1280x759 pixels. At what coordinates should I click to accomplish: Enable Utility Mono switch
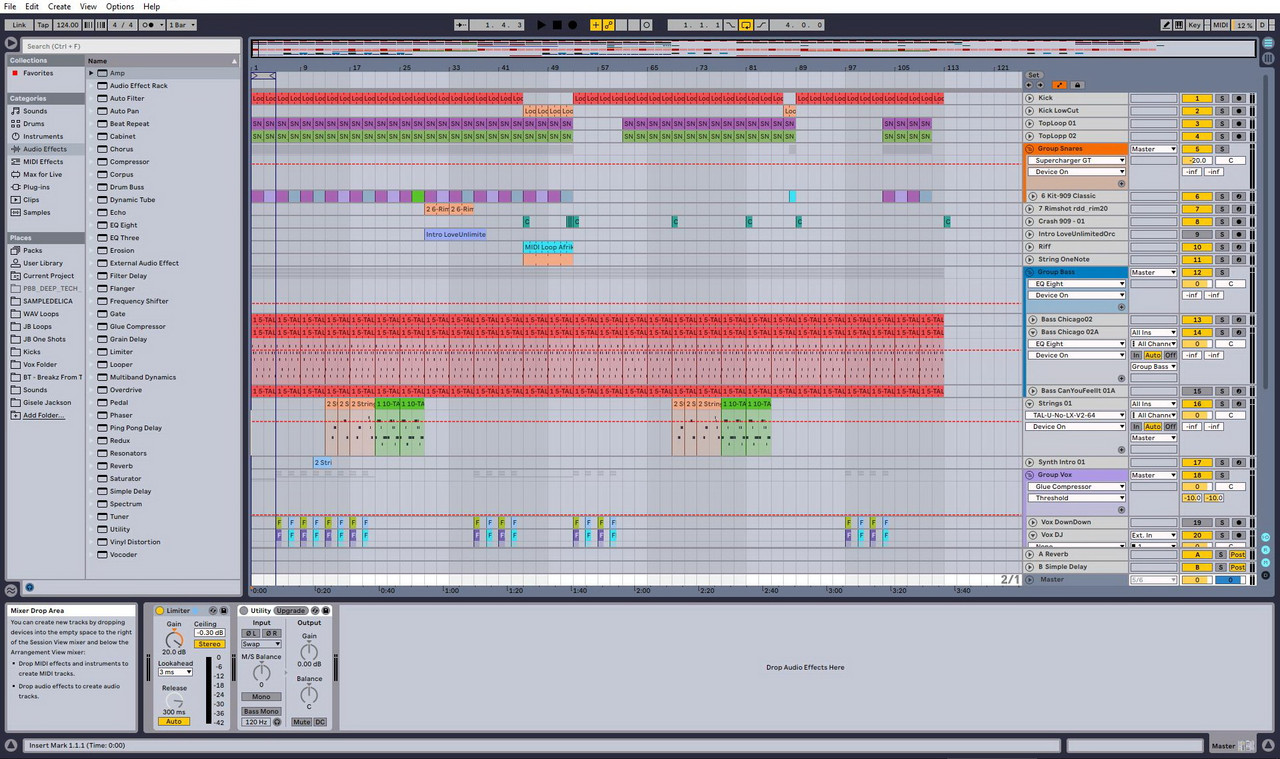click(261, 696)
